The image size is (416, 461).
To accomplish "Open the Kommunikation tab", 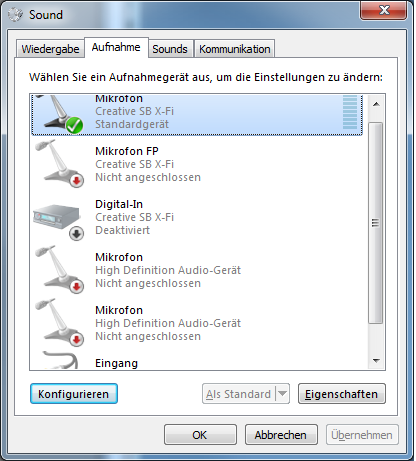I will 234,49.
